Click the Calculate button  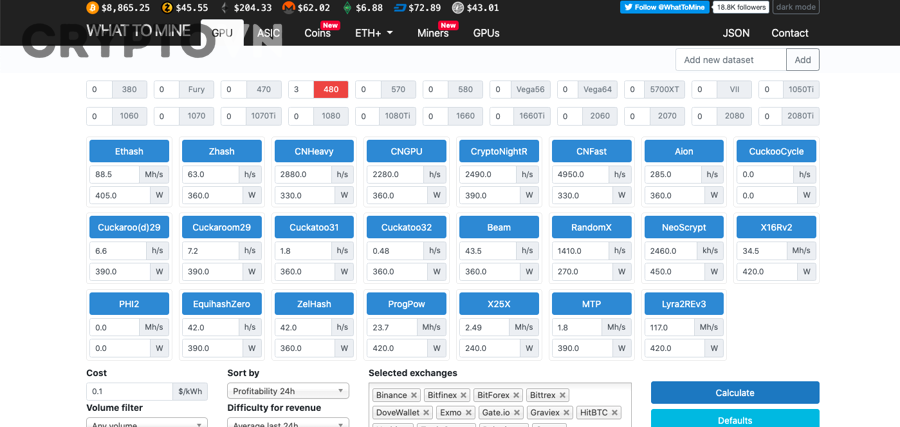coord(735,393)
